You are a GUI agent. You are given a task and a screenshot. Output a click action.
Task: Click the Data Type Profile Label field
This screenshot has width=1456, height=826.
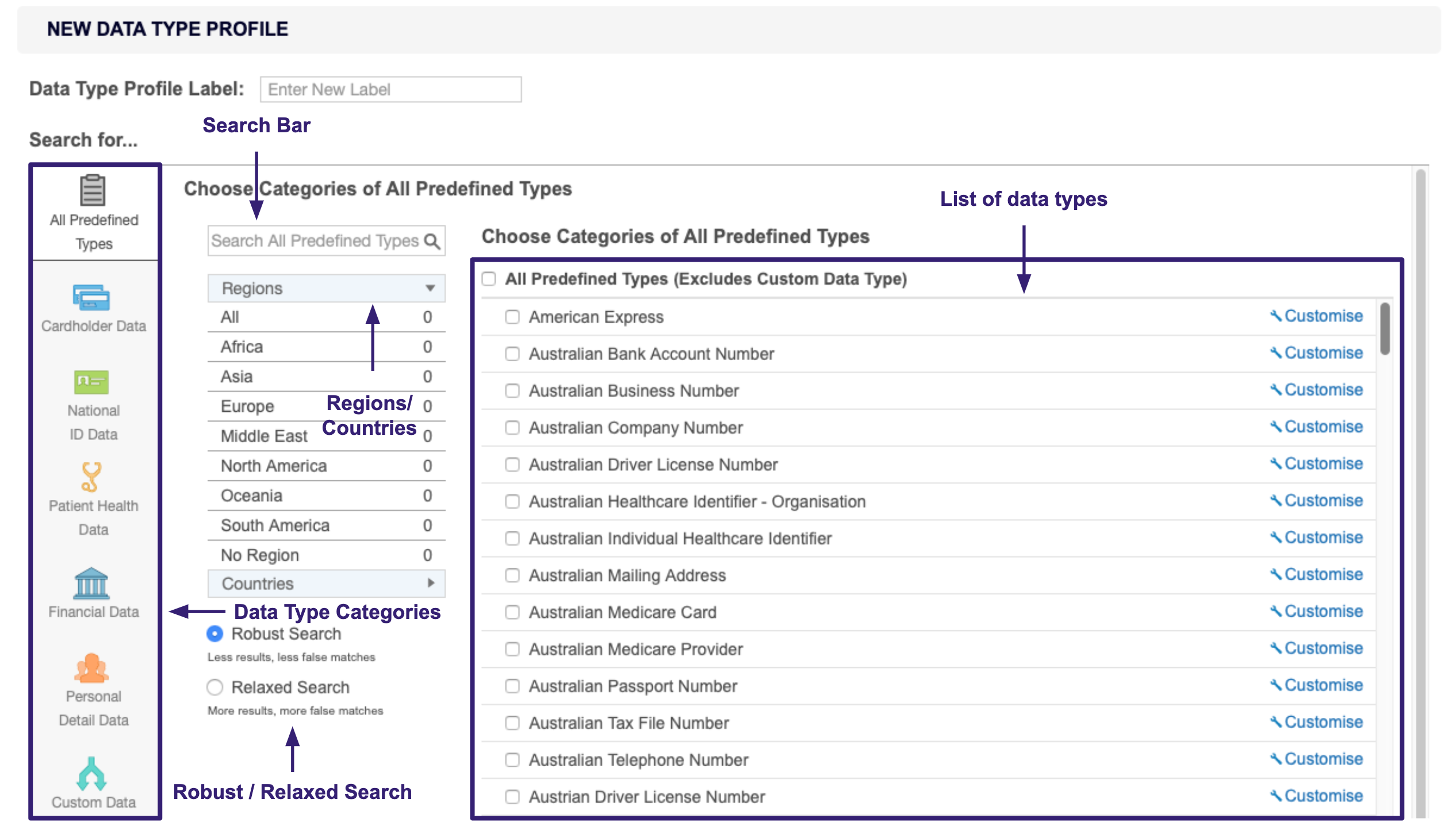pos(391,89)
